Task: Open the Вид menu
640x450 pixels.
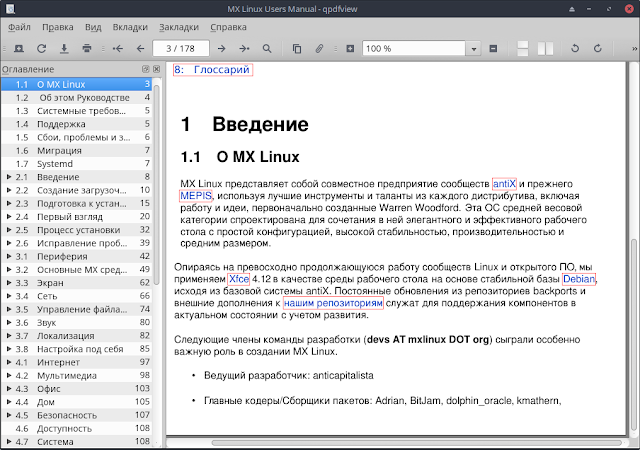Action: [93, 27]
